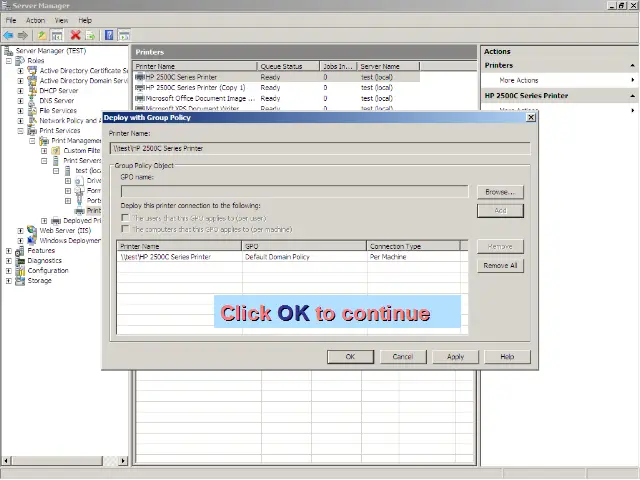The width and height of the screenshot is (640, 480).
Task: Click the tree pane horizontal scrollbar left arrow
Action: coord(6,461)
